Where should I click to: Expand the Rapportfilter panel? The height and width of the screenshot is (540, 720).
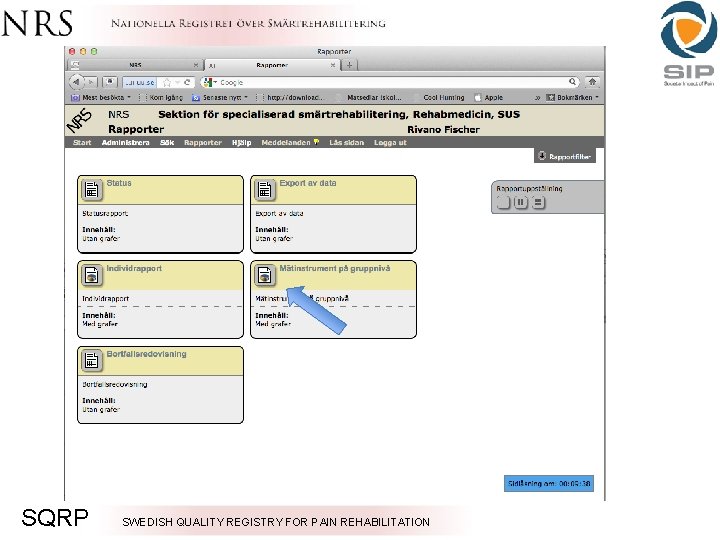tap(565, 156)
